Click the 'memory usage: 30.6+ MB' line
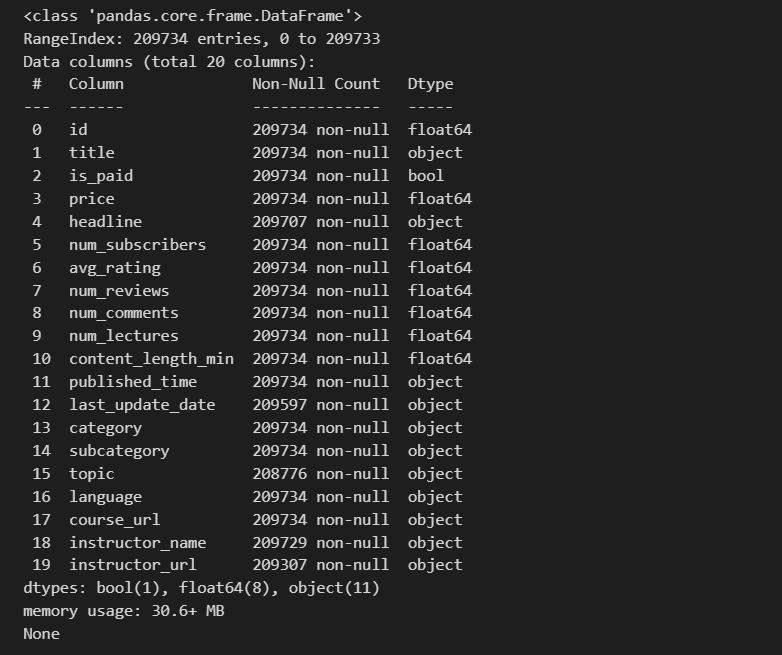782x655 pixels. pos(124,611)
